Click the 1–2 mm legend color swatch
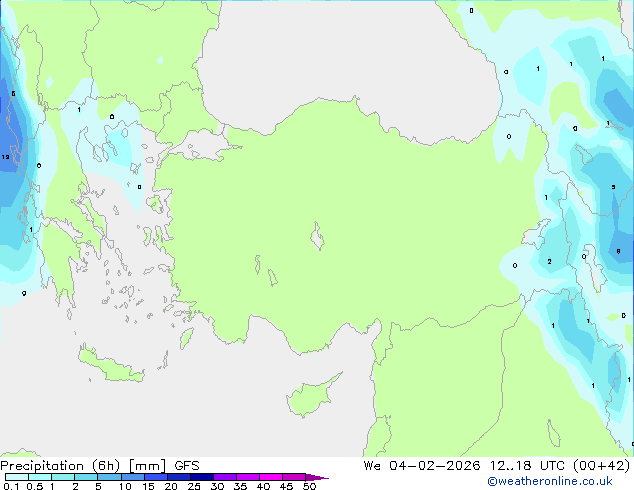 click(x=63, y=477)
